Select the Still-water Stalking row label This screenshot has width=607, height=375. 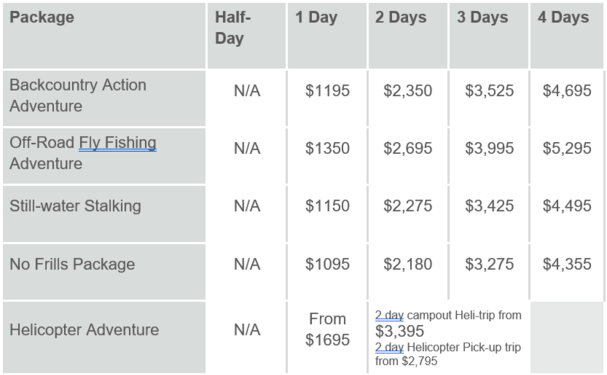(75, 206)
